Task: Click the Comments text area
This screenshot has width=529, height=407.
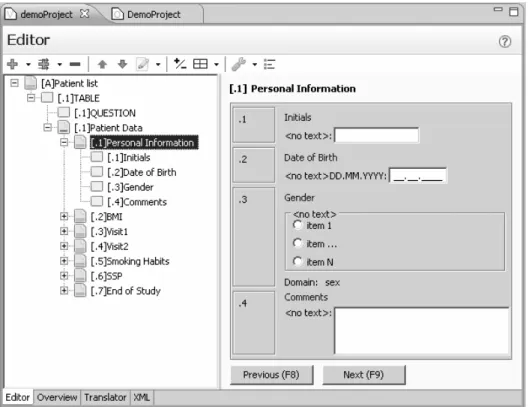Action: (422, 330)
